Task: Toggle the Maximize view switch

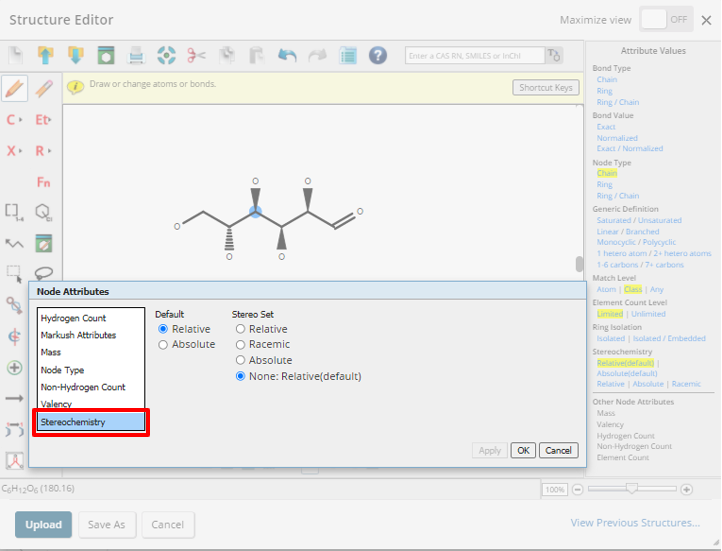Action: pyautogui.click(x=666, y=20)
